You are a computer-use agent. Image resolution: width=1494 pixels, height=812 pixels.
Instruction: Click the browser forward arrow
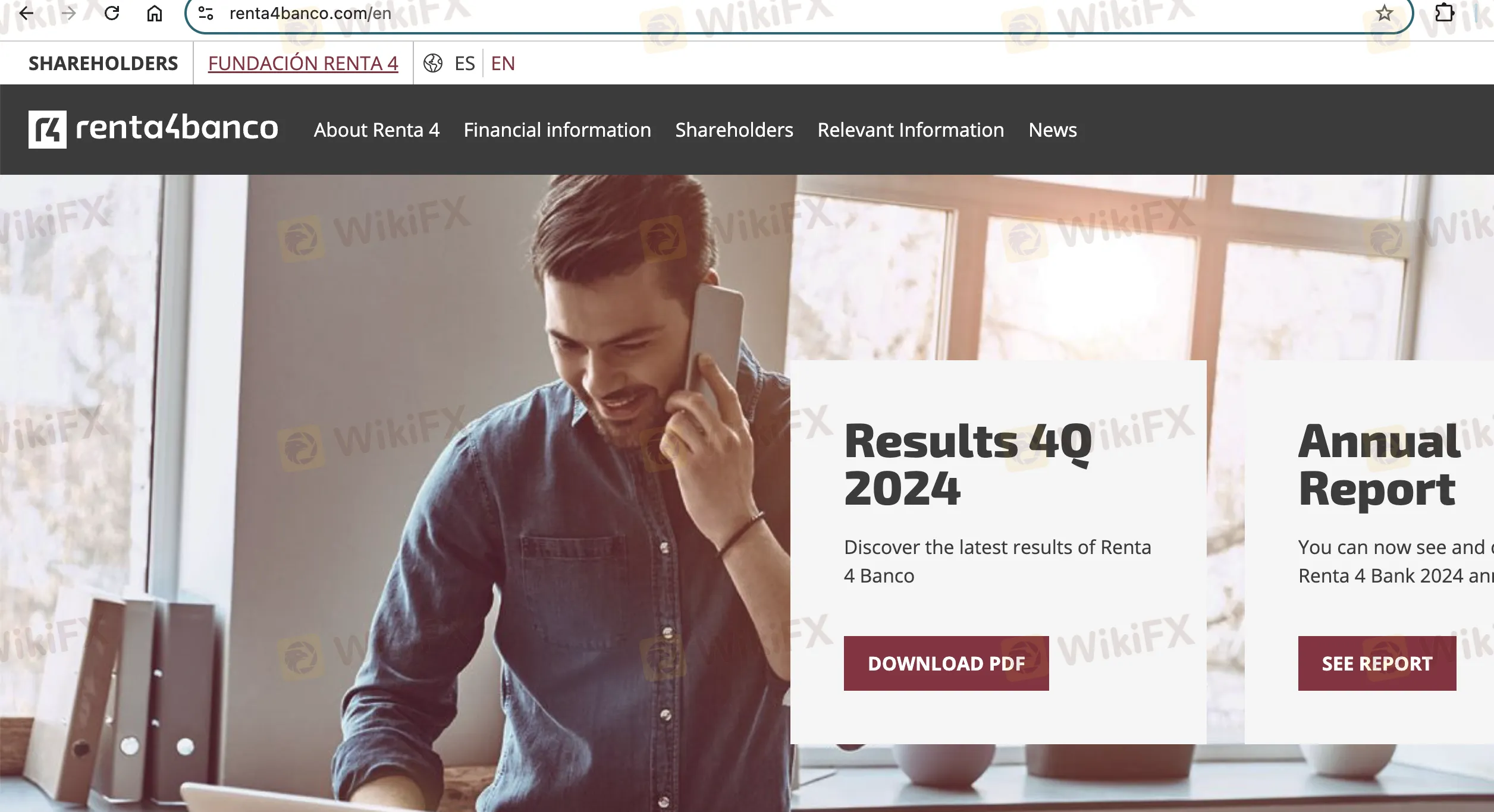[69, 12]
